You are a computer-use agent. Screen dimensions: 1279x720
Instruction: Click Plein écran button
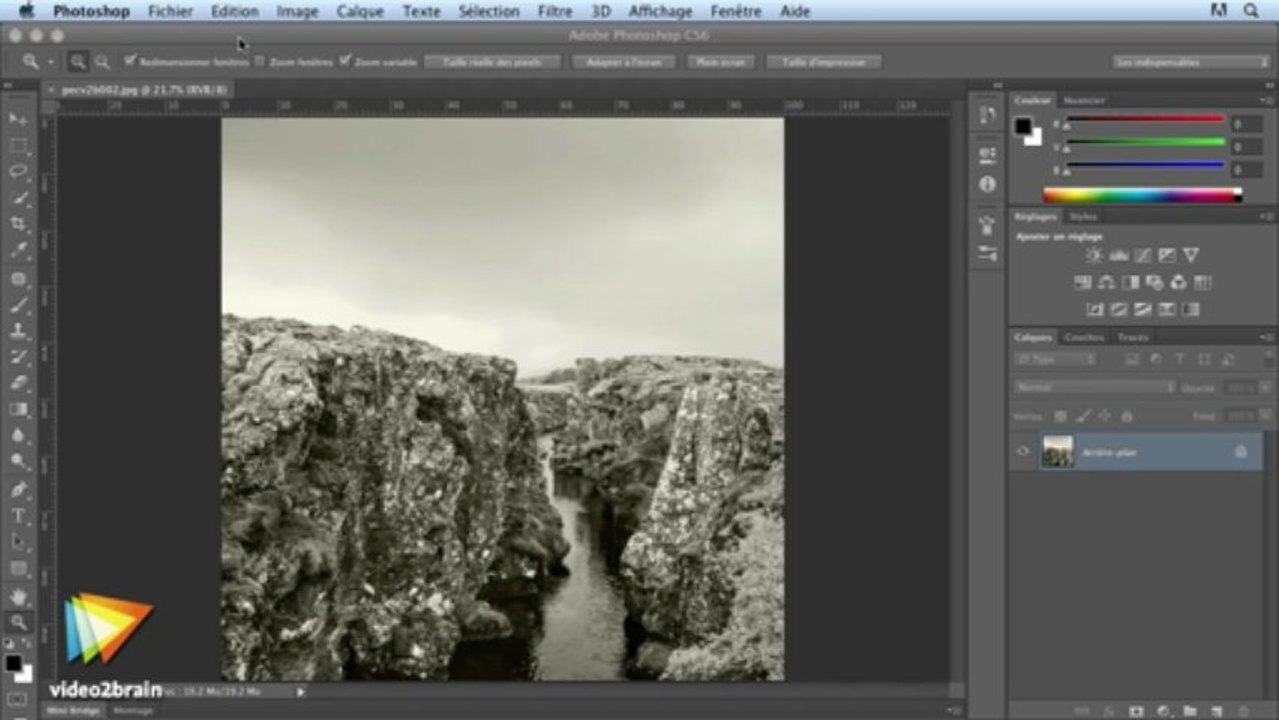[722, 62]
